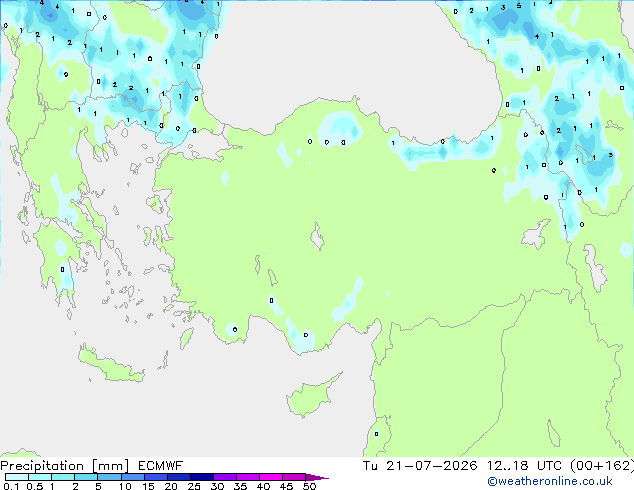Click the '15' legend label
634x490 pixels.
click(148, 486)
